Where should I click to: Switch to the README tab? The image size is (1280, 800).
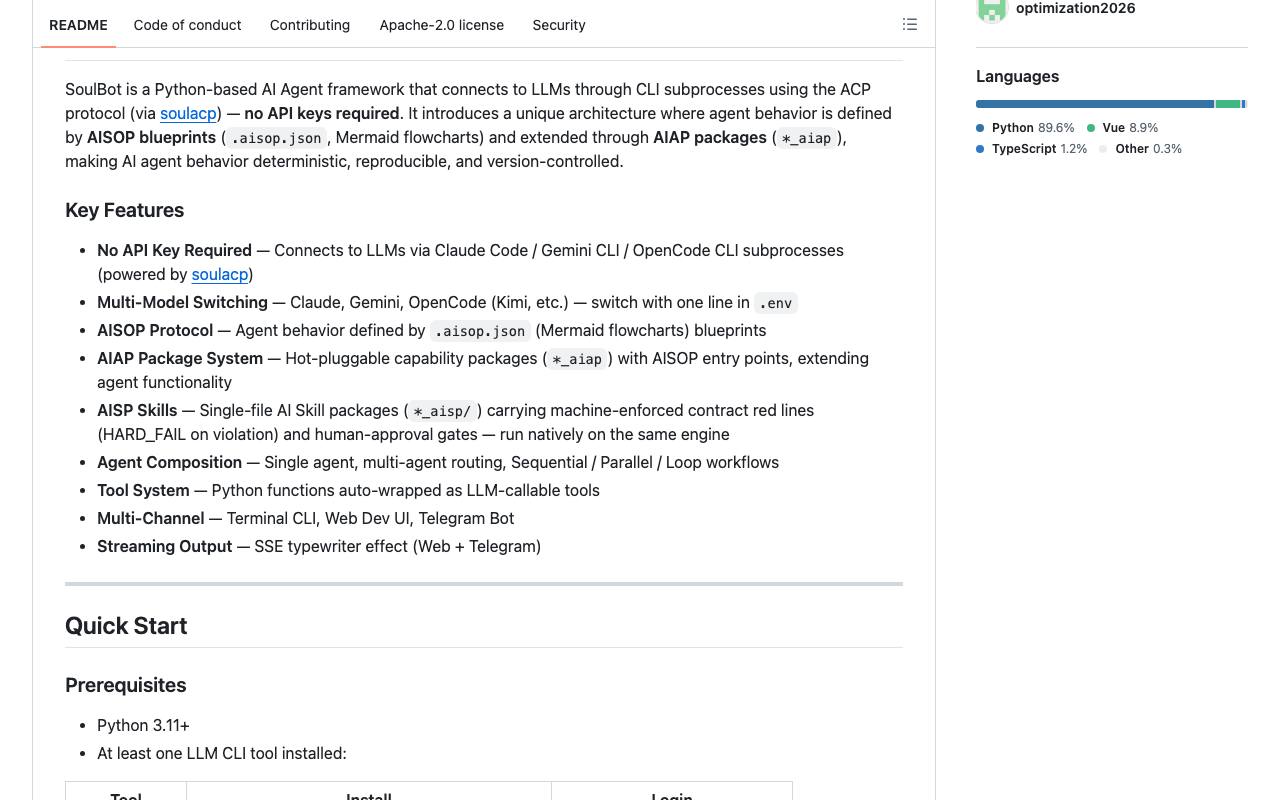(x=78, y=25)
